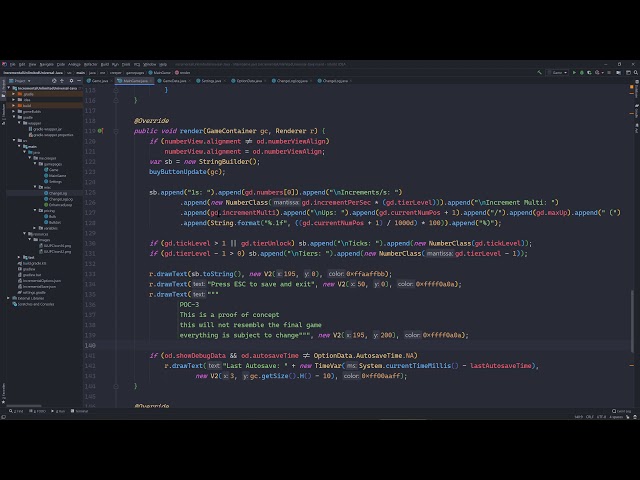The image size is (640, 480).
Task: Open the Game run configuration dropdown
Action: tap(558, 73)
